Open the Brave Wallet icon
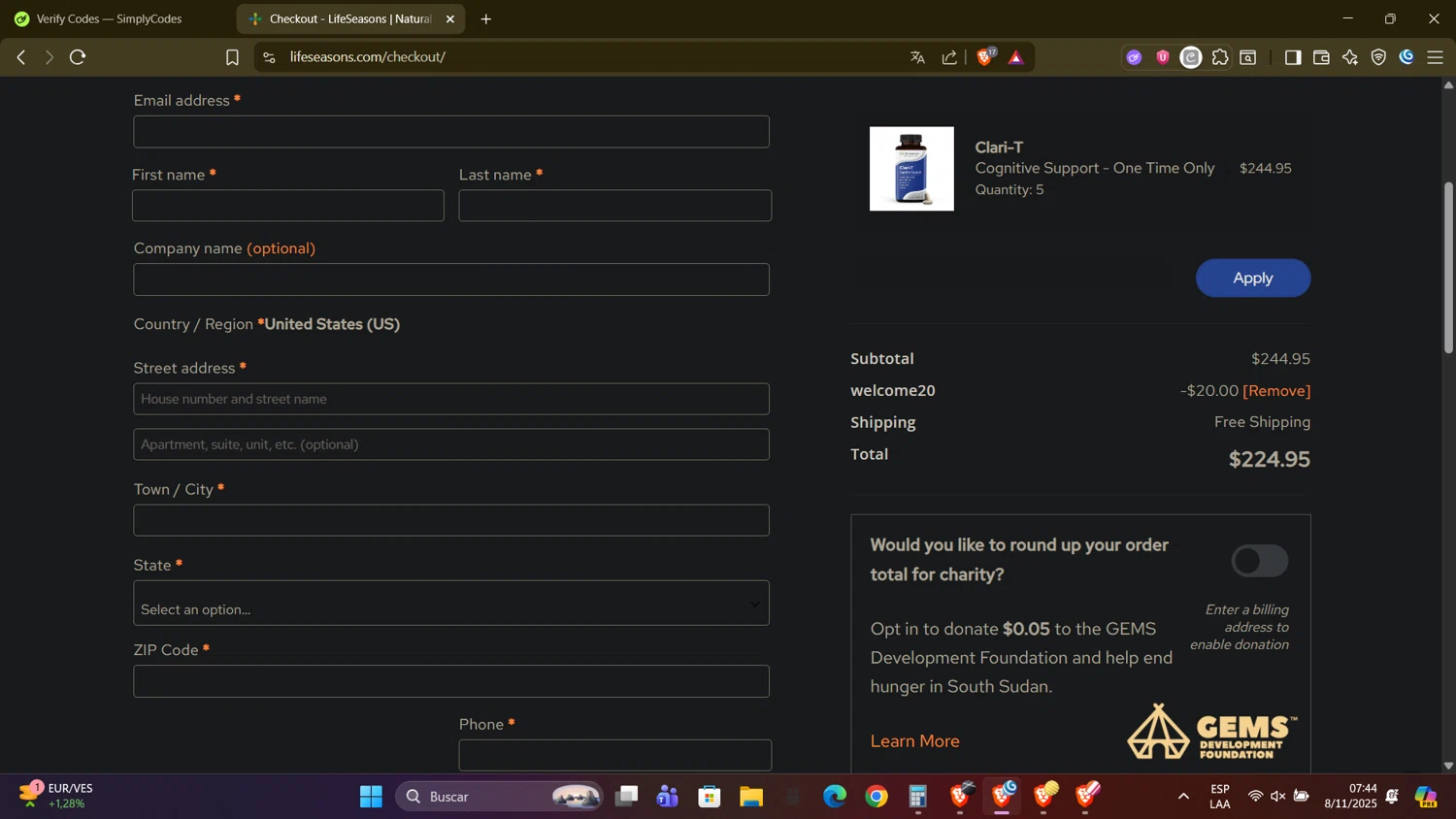The width and height of the screenshot is (1456, 819). pos(1321,57)
